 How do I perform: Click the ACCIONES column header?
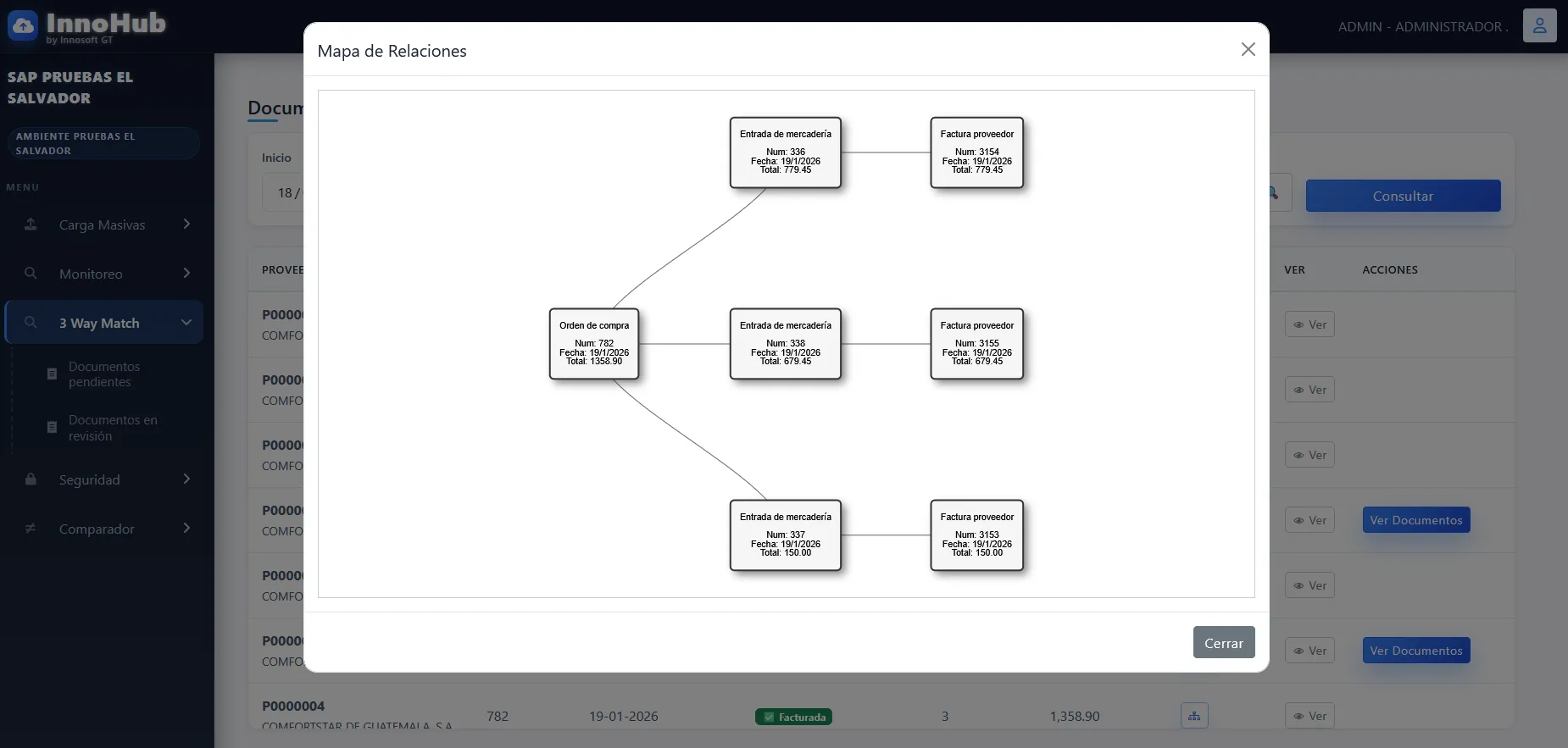[x=1390, y=270]
